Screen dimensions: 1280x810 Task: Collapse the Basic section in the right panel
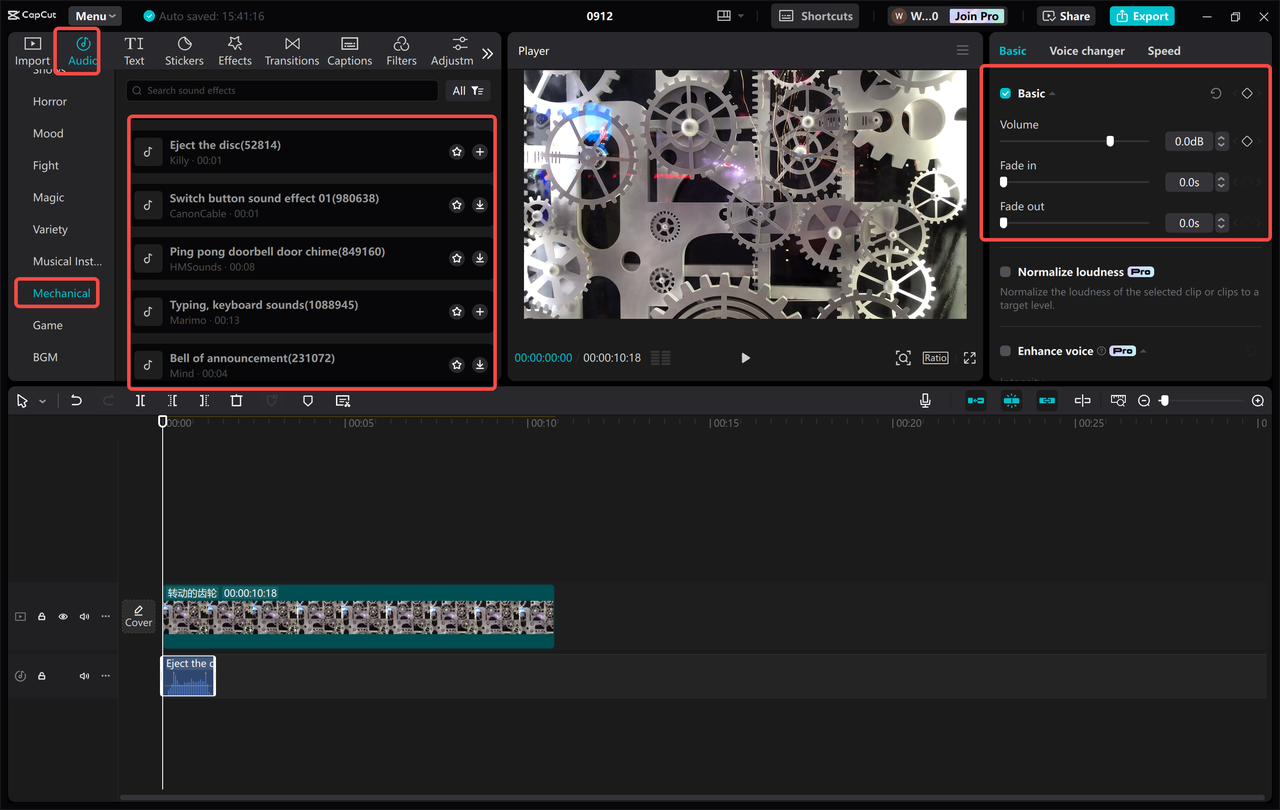1052,93
